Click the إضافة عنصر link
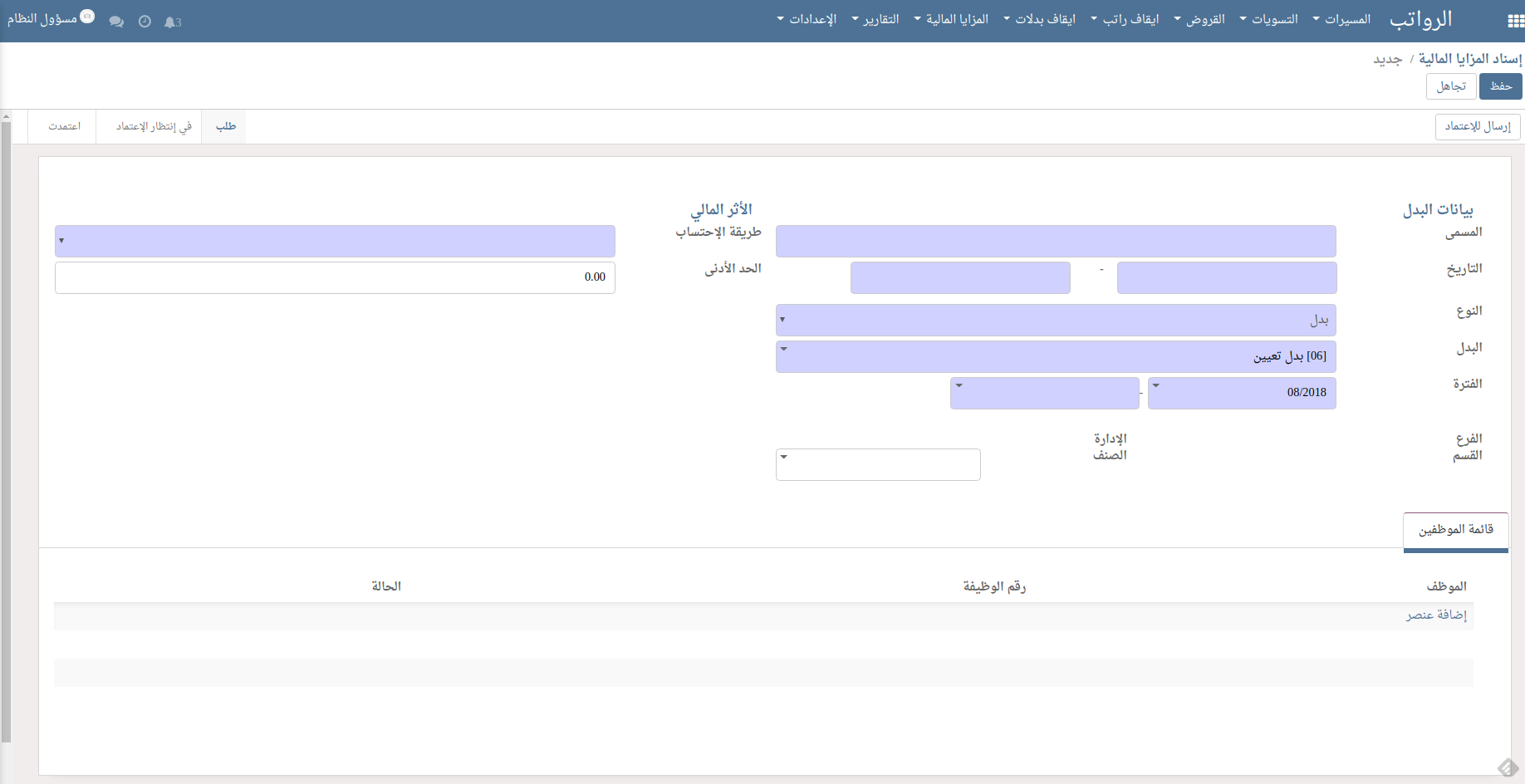The height and width of the screenshot is (784, 1525). [1436, 615]
